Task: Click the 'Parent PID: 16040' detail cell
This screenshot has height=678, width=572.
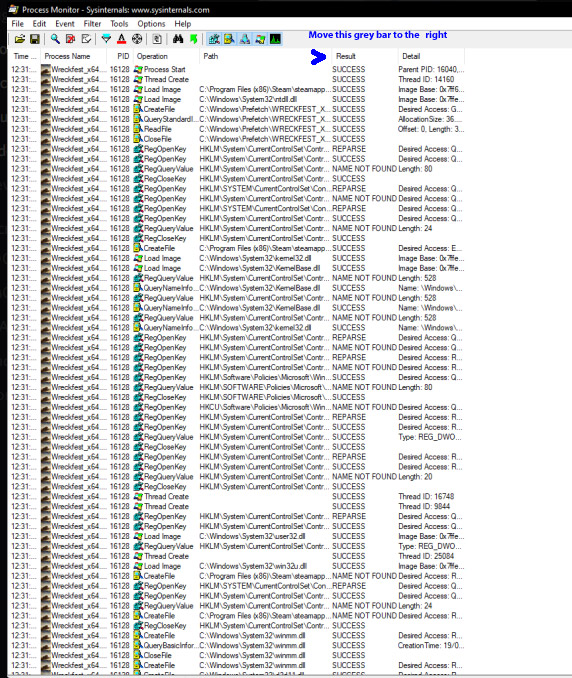Action: click(431, 69)
